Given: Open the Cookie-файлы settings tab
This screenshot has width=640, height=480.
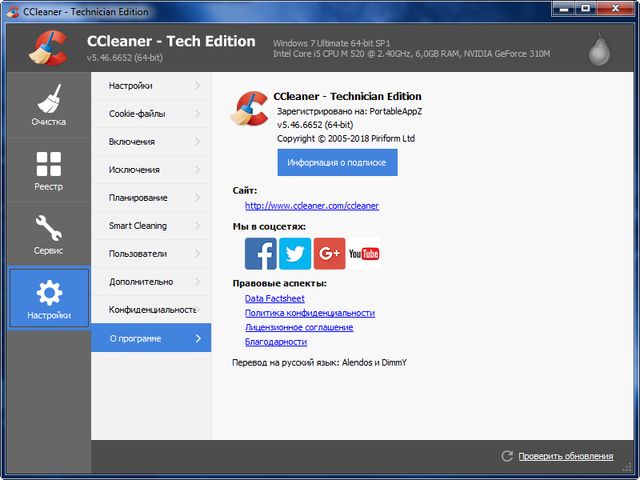Looking at the screenshot, I should pos(138,114).
